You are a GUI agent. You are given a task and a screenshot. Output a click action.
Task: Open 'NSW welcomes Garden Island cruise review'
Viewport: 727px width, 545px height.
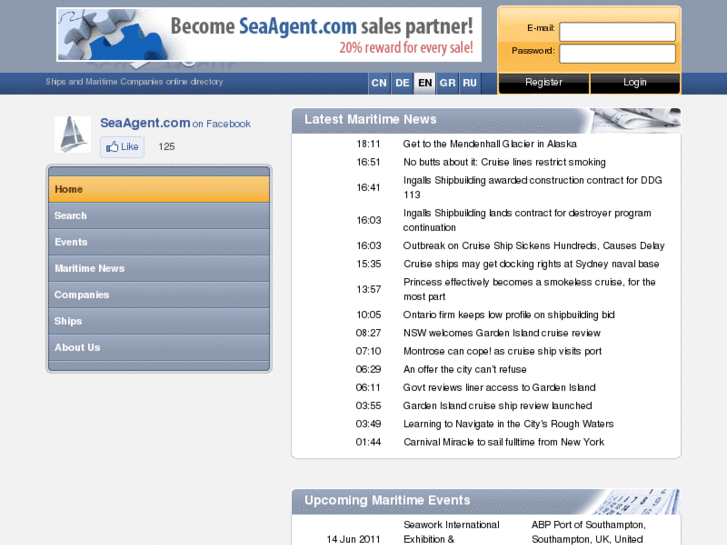(x=502, y=333)
